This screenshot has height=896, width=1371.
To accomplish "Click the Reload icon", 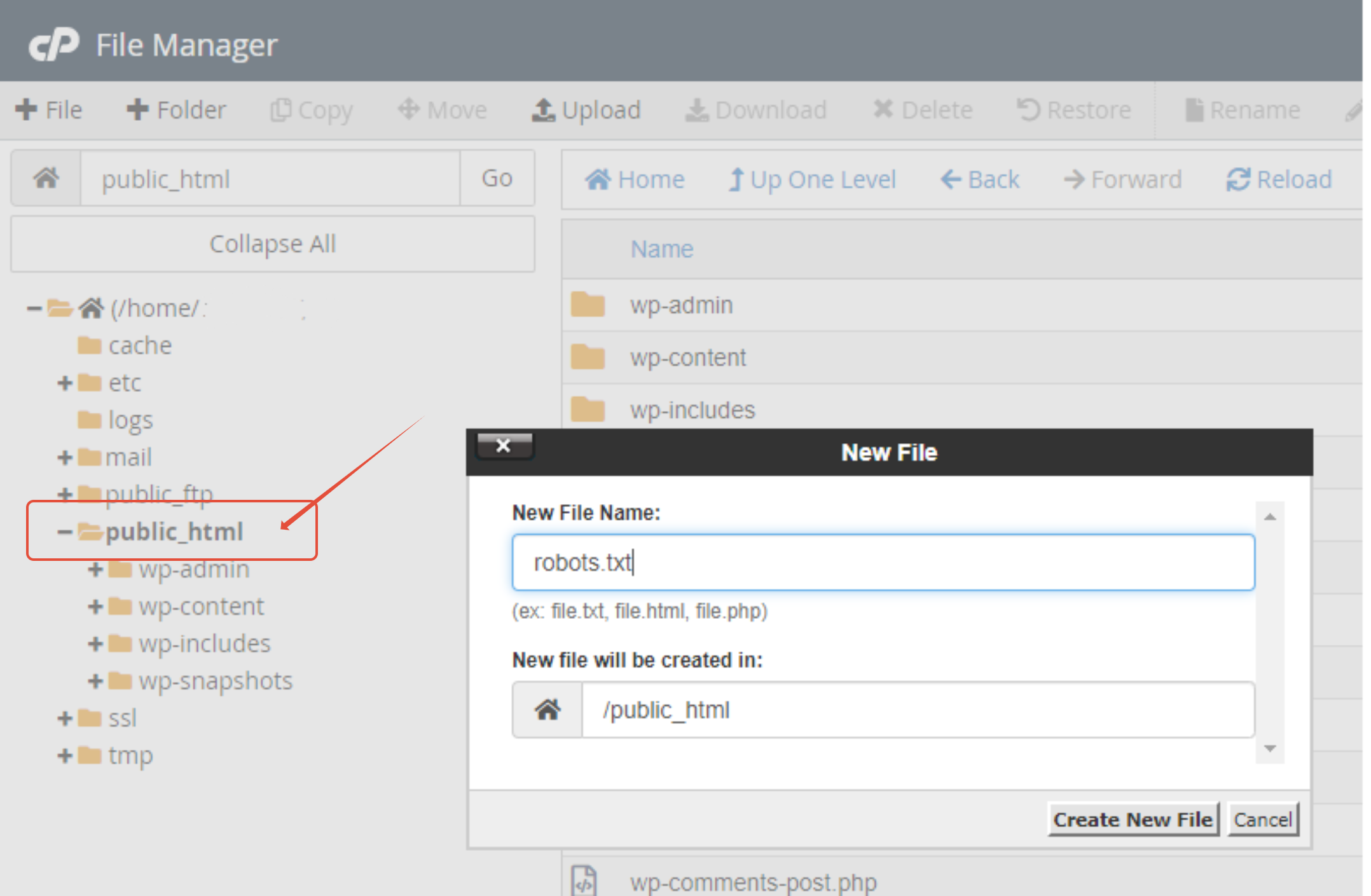I will point(1238,179).
